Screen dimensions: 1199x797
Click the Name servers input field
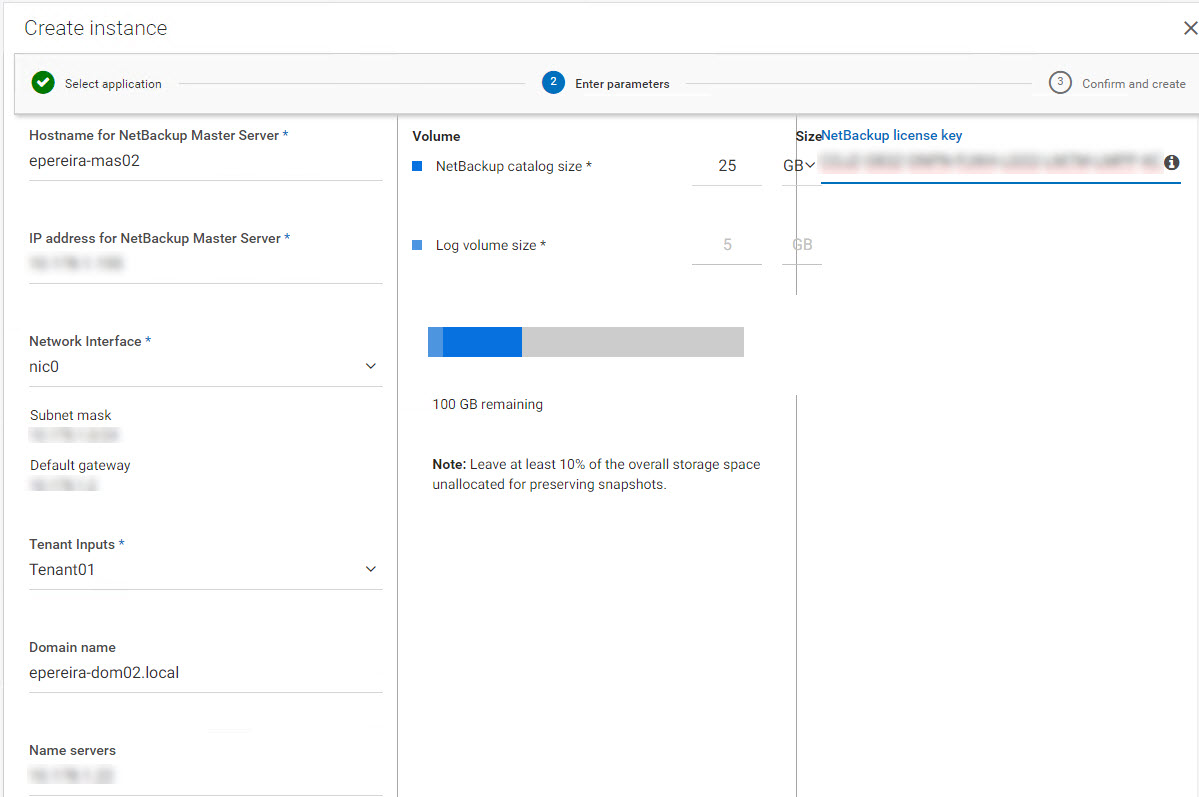click(x=205, y=776)
